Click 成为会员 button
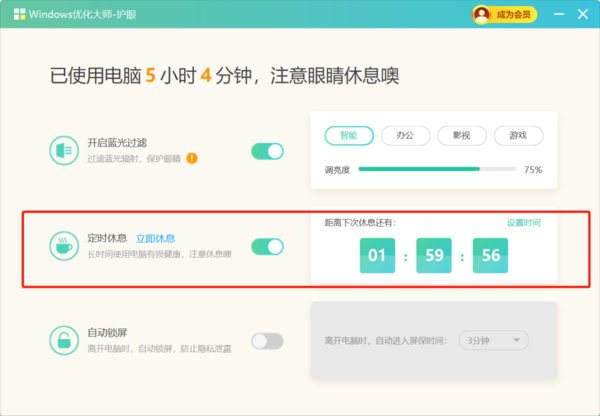 505,14
